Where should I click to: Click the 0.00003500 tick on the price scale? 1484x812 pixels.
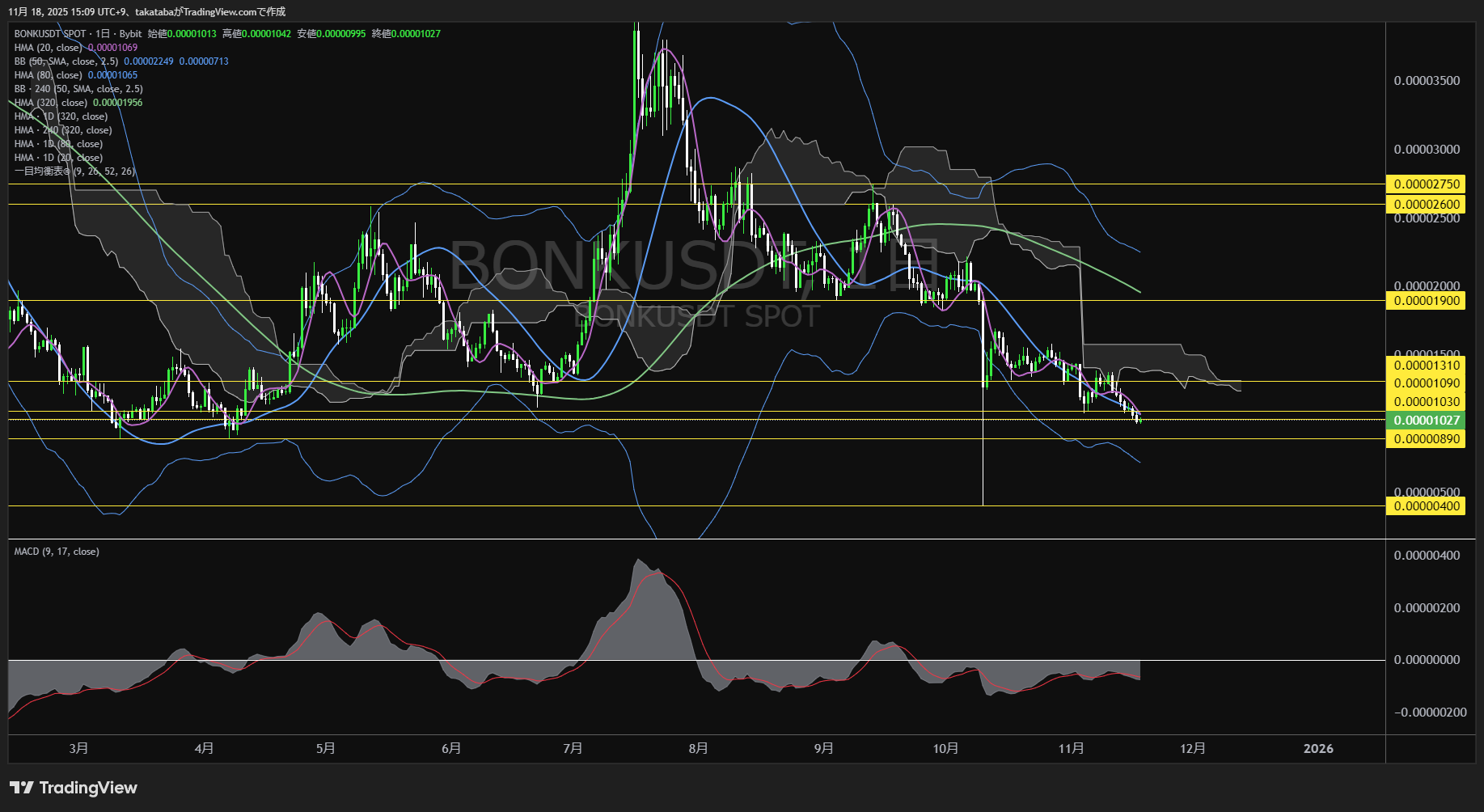click(1427, 81)
